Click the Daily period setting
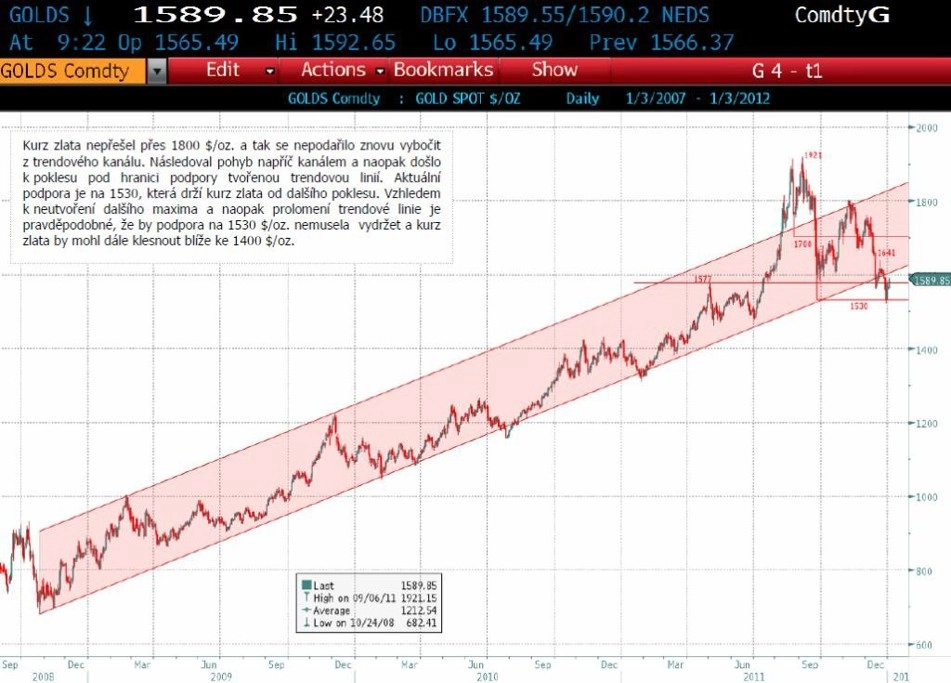The image size is (951, 683). 582,98
